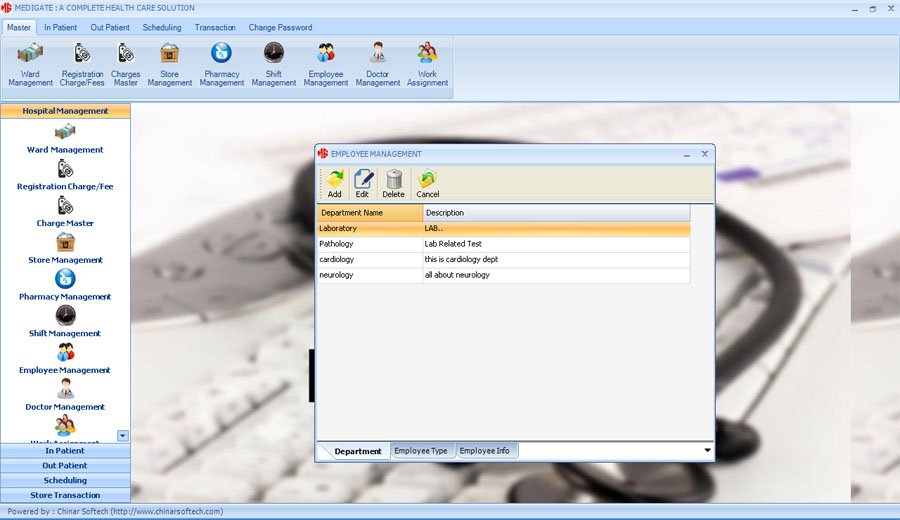The height and width of the screenshot is (520, 900).
Task: Sort by Department Name column header
Action: (x=370, y=212)
